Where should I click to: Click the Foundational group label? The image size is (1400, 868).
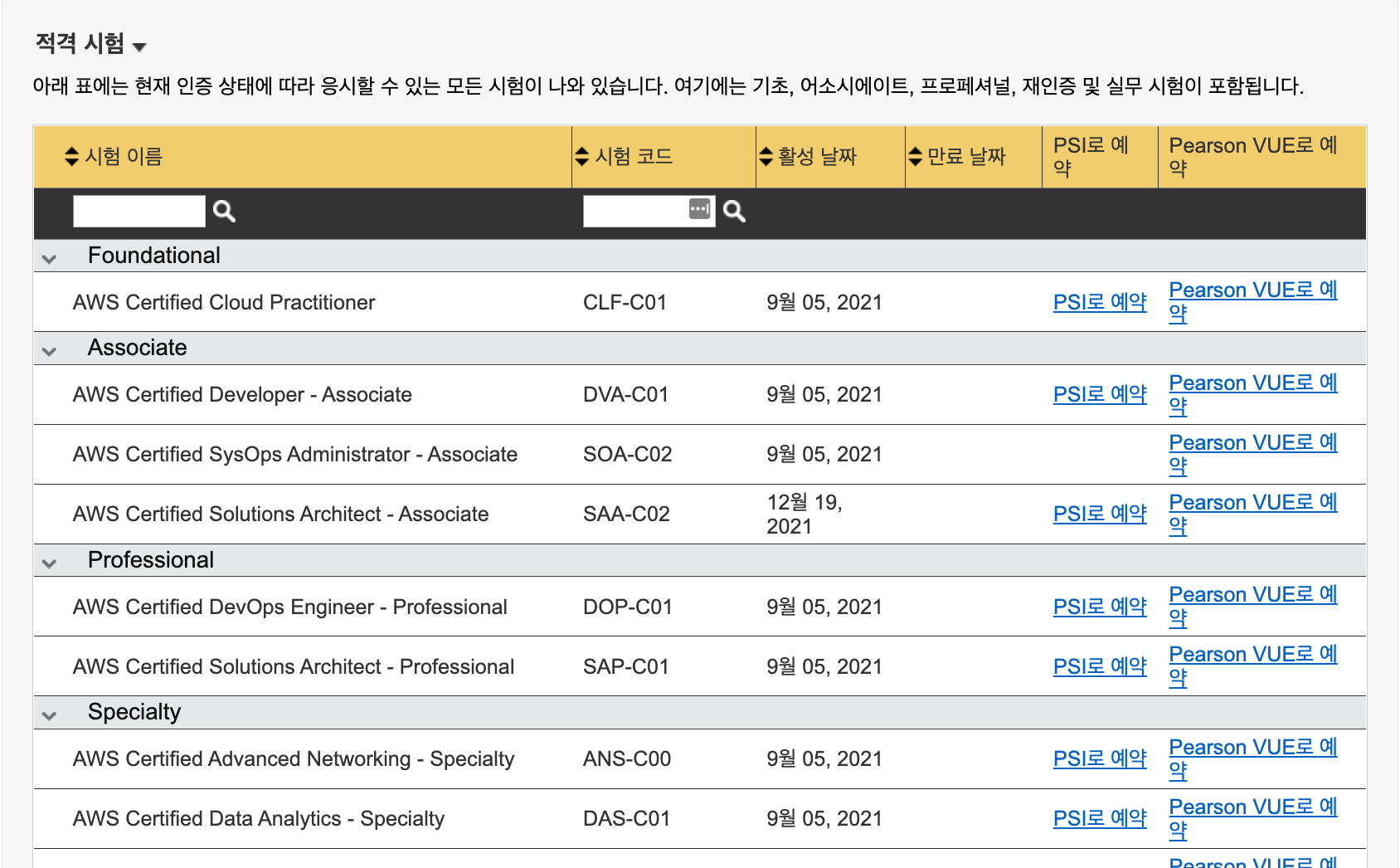(x=154, y=256)
